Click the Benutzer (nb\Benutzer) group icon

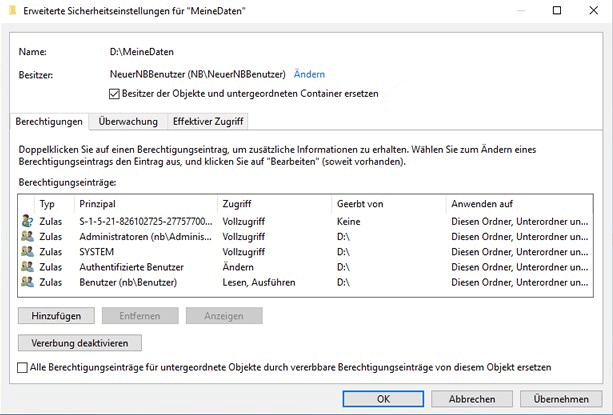pyautogui.click(x=27, y=282)
